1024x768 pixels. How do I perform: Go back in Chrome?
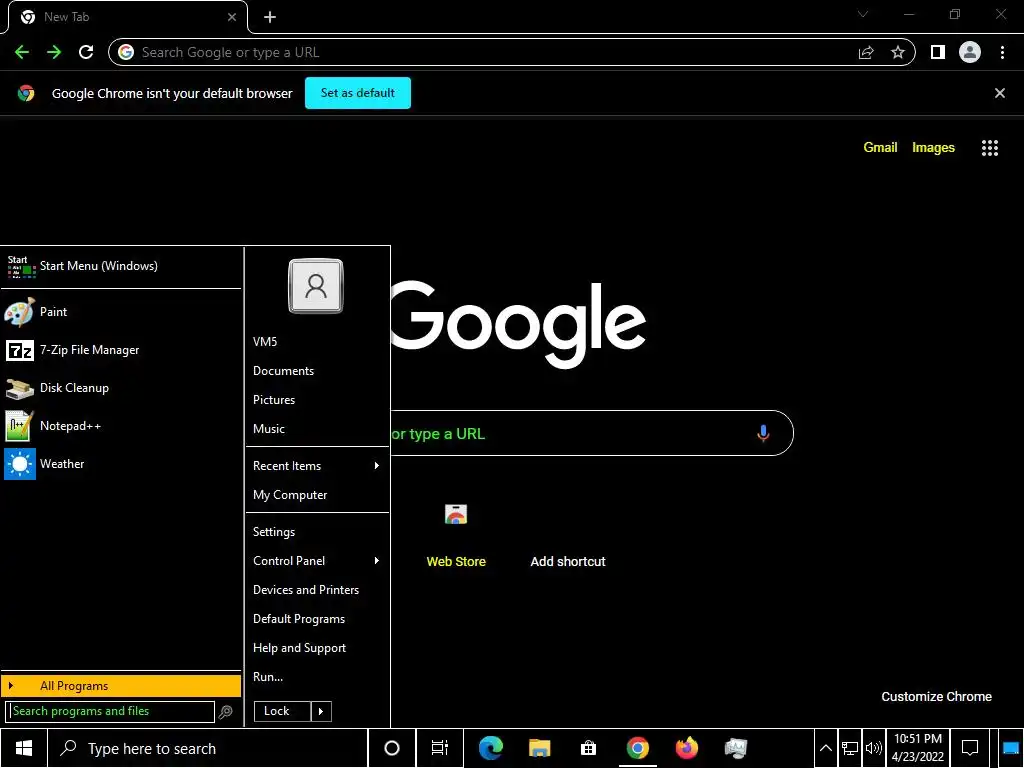pyautogui.click(x=22, y=52)
